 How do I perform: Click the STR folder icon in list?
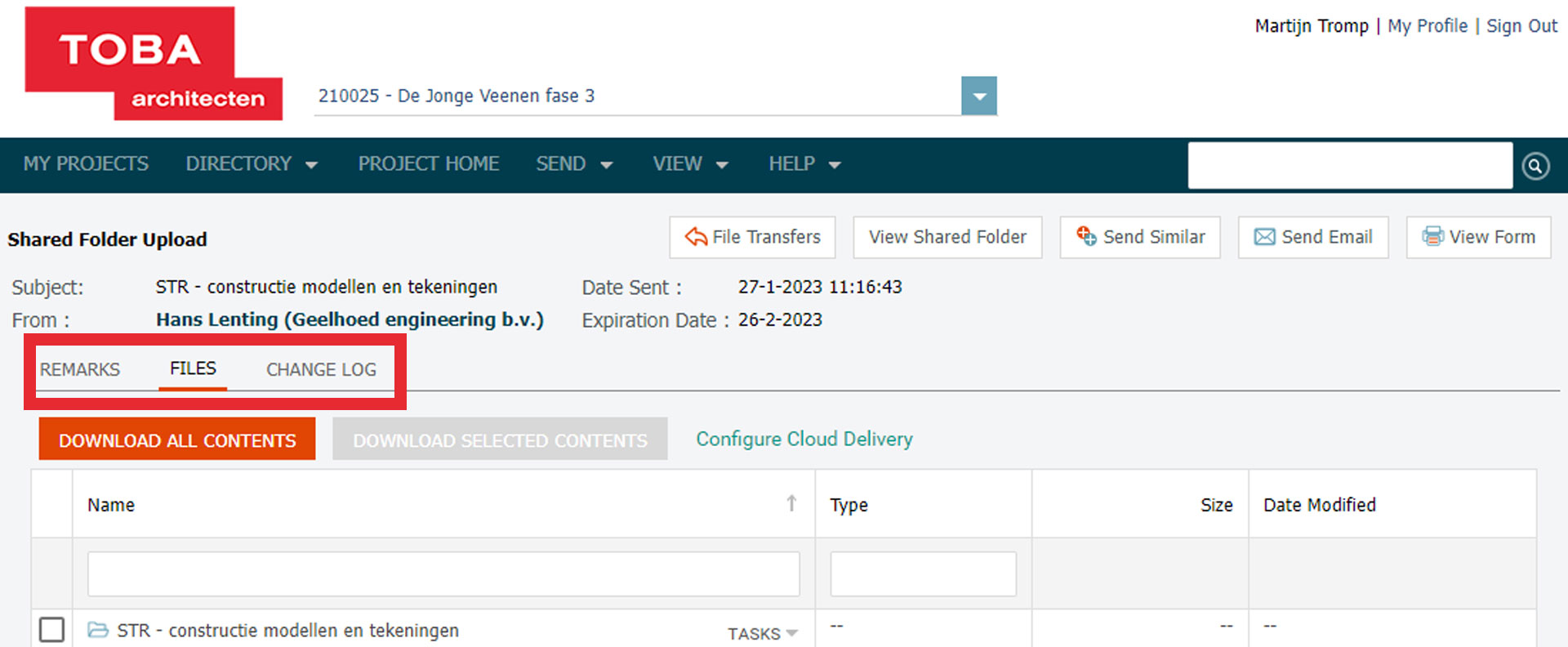coord(98,630)
